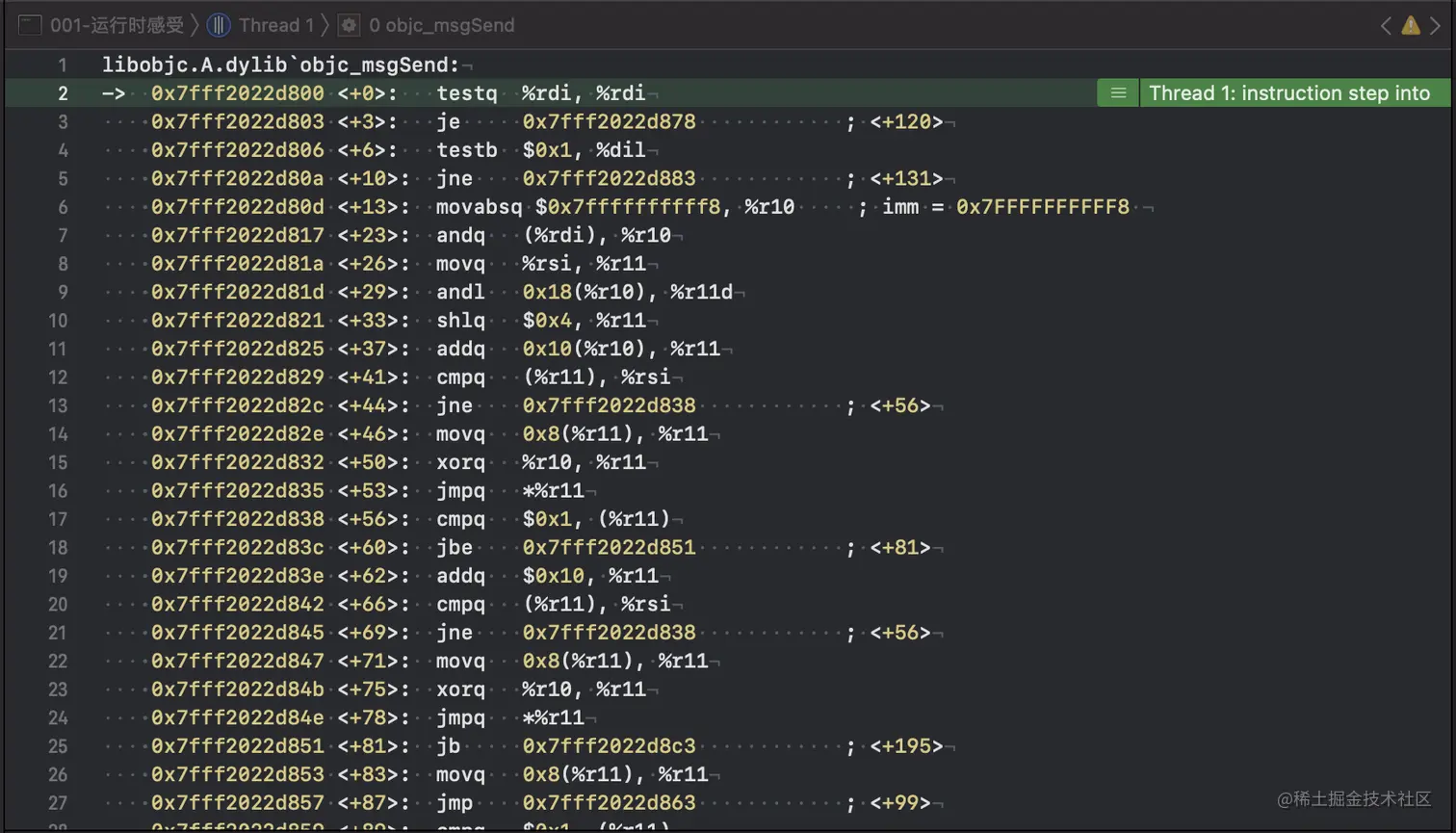The image size is (1456, 833).
Task: Click line number 25 in the gutter
Action: tap(58, 746)
